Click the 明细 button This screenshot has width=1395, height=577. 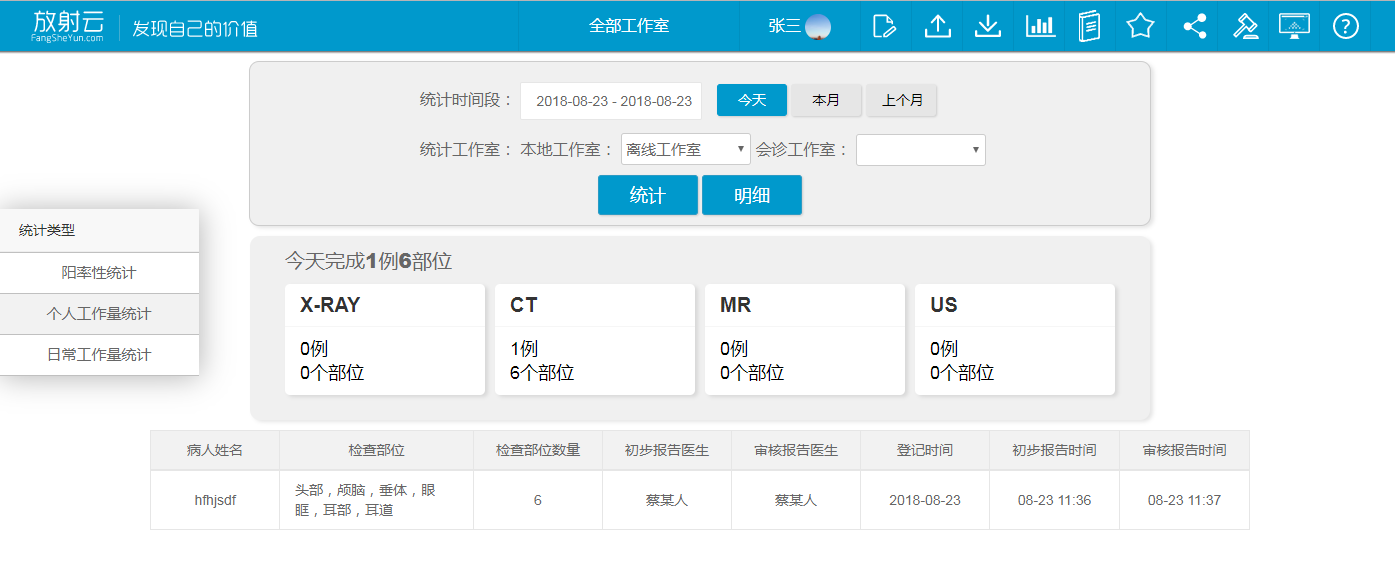click(x=752, y=195)
